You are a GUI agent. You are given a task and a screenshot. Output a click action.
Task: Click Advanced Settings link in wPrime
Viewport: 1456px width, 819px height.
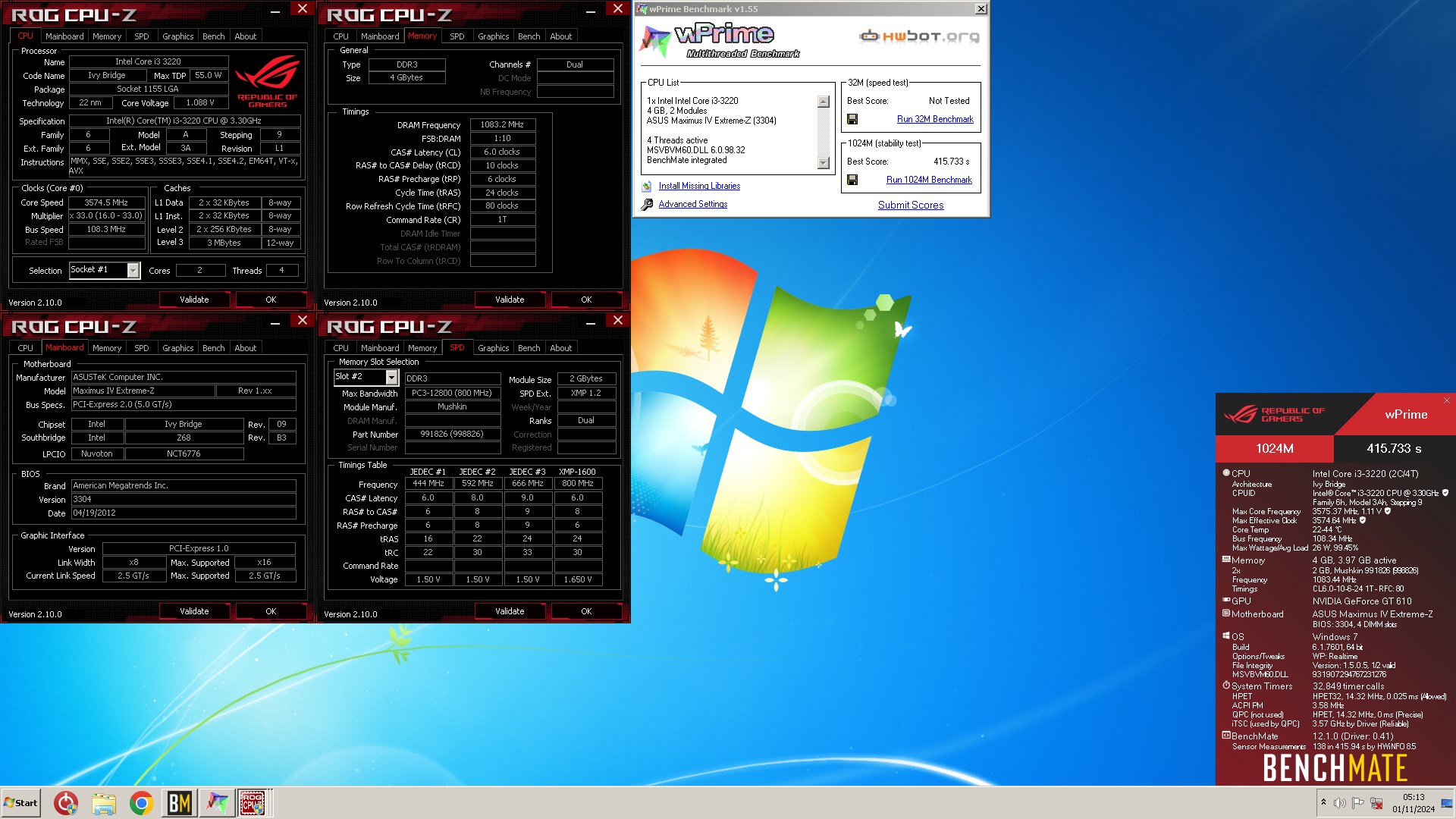coord(693,204)
